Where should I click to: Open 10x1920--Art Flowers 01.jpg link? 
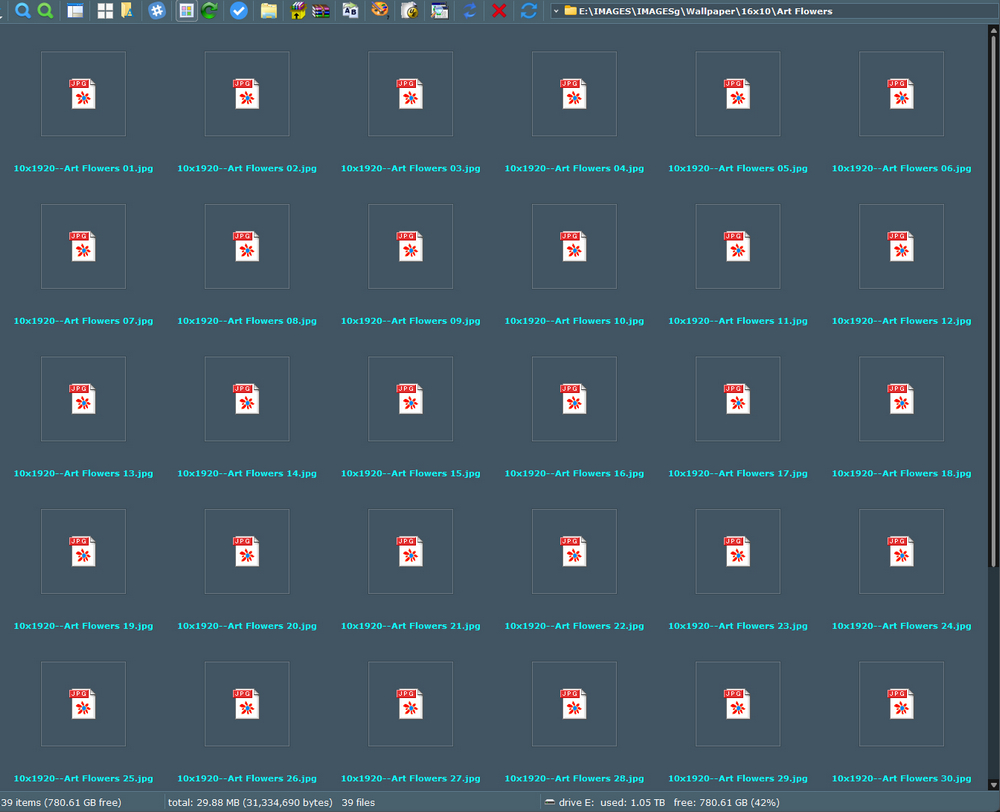click(x=83, y=168)
